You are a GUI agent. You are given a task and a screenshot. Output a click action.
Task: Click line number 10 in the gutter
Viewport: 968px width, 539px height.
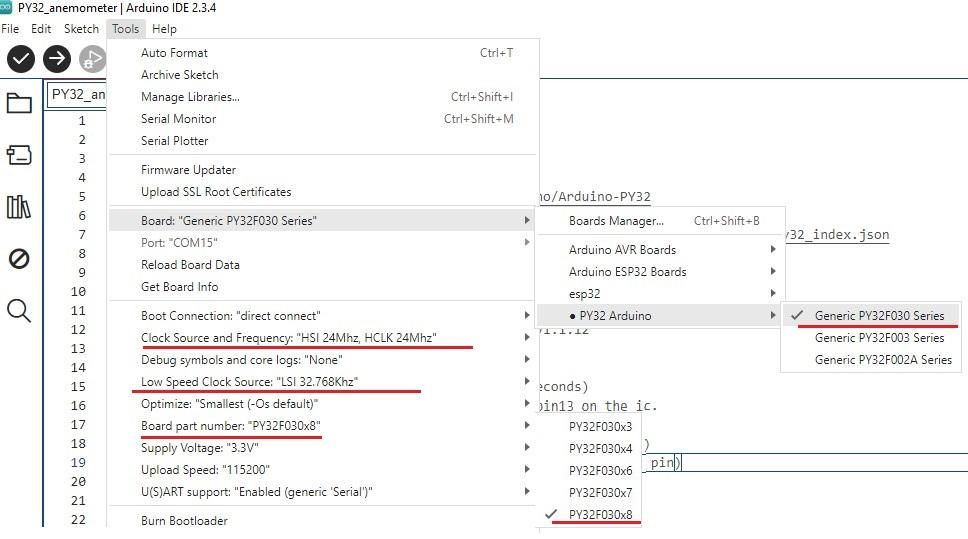click(78, 291)
